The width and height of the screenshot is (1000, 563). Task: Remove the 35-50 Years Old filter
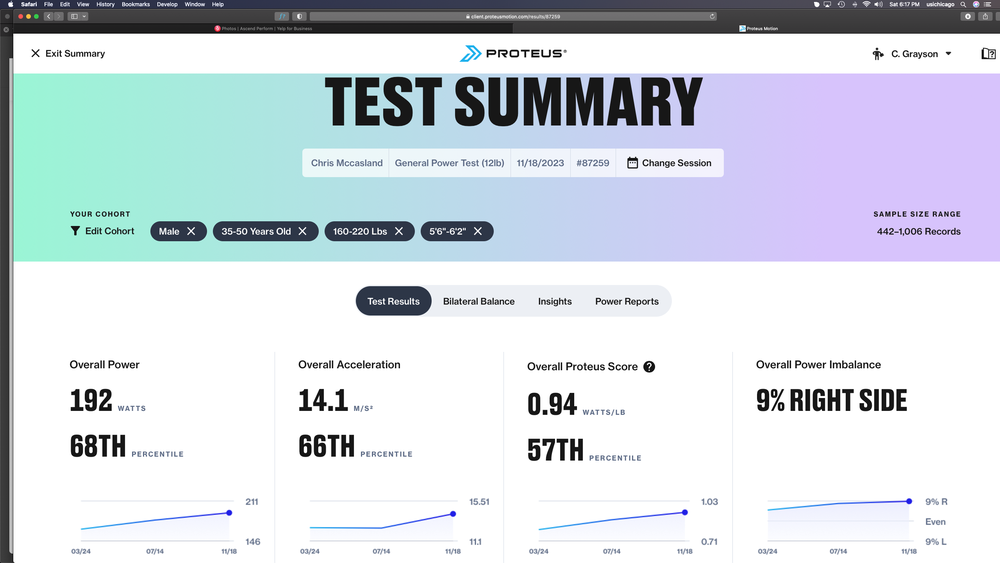302,231
